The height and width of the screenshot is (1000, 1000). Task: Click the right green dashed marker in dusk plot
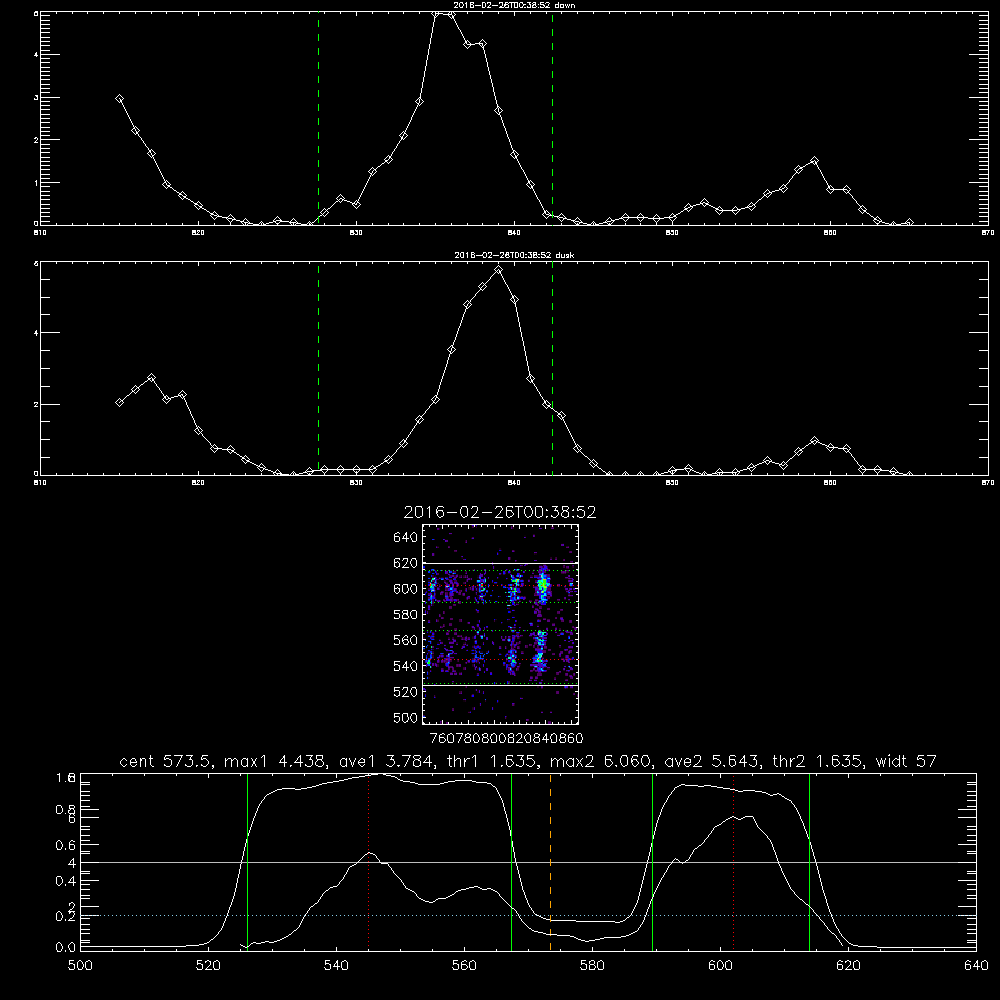pos(552,368)
